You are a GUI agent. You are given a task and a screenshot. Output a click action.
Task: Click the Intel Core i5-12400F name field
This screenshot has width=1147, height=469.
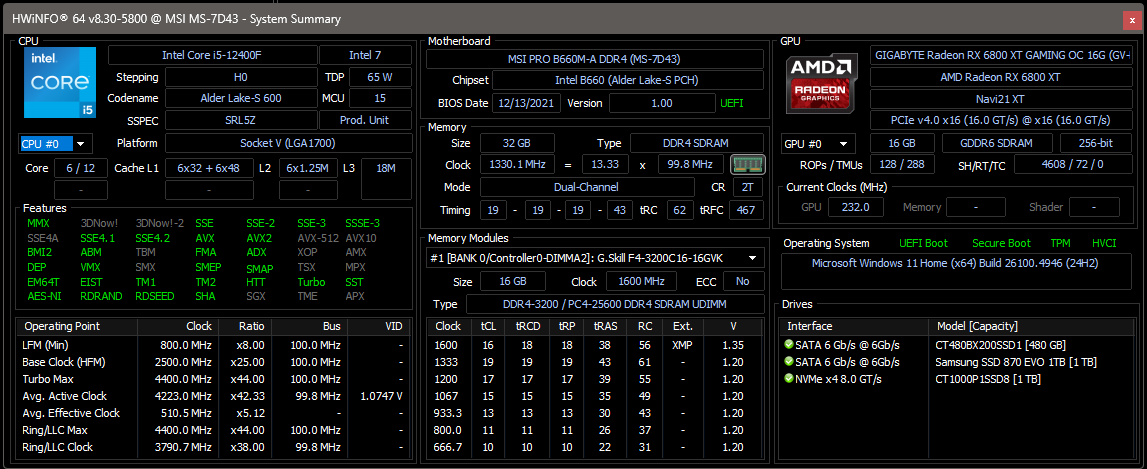click(x=213, y=55)
